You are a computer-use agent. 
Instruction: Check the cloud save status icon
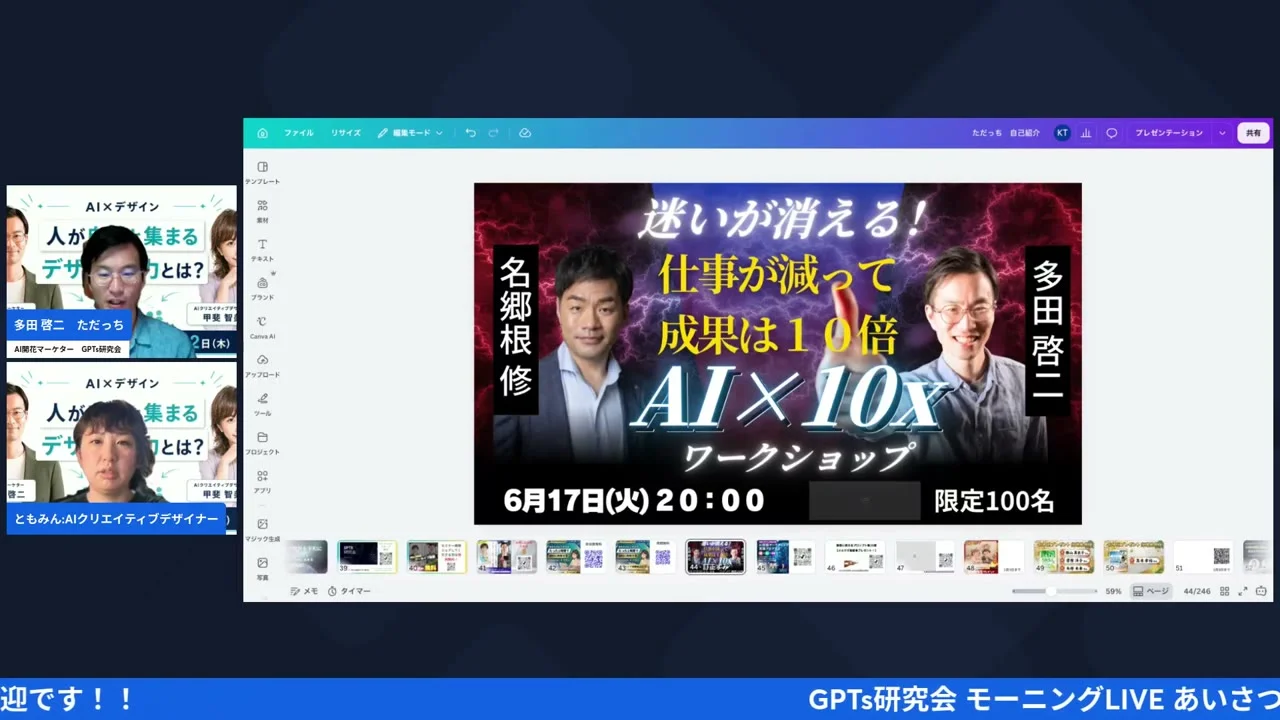525,133
